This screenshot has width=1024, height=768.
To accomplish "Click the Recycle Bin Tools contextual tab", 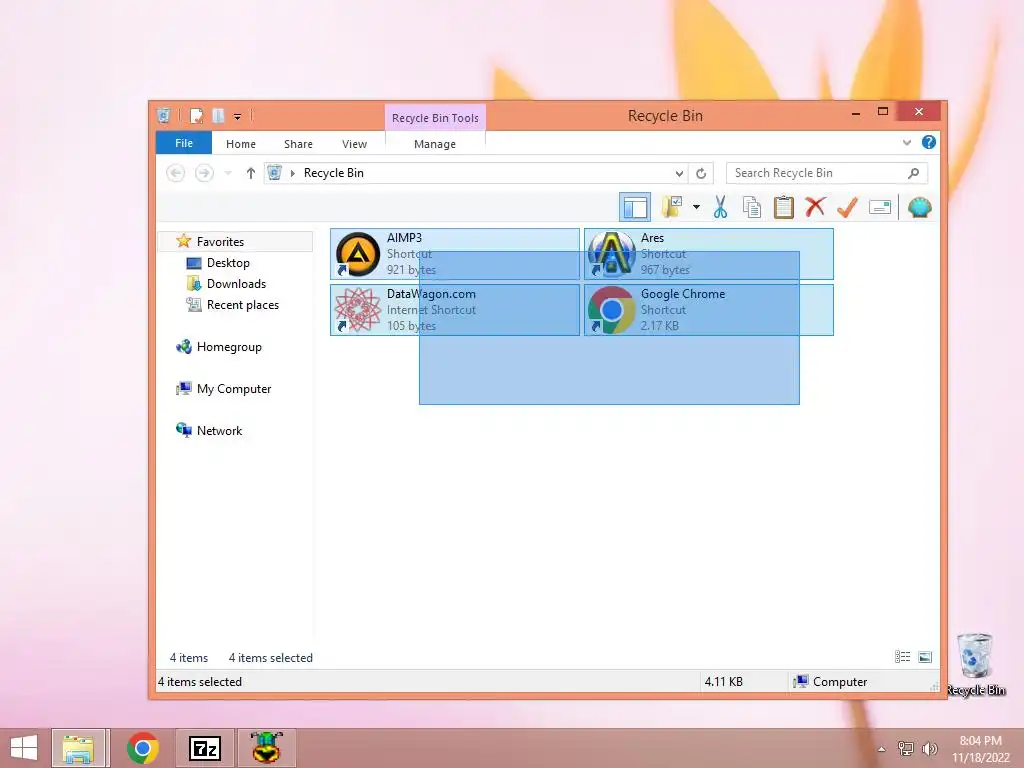I will click(x=435, y=118).
